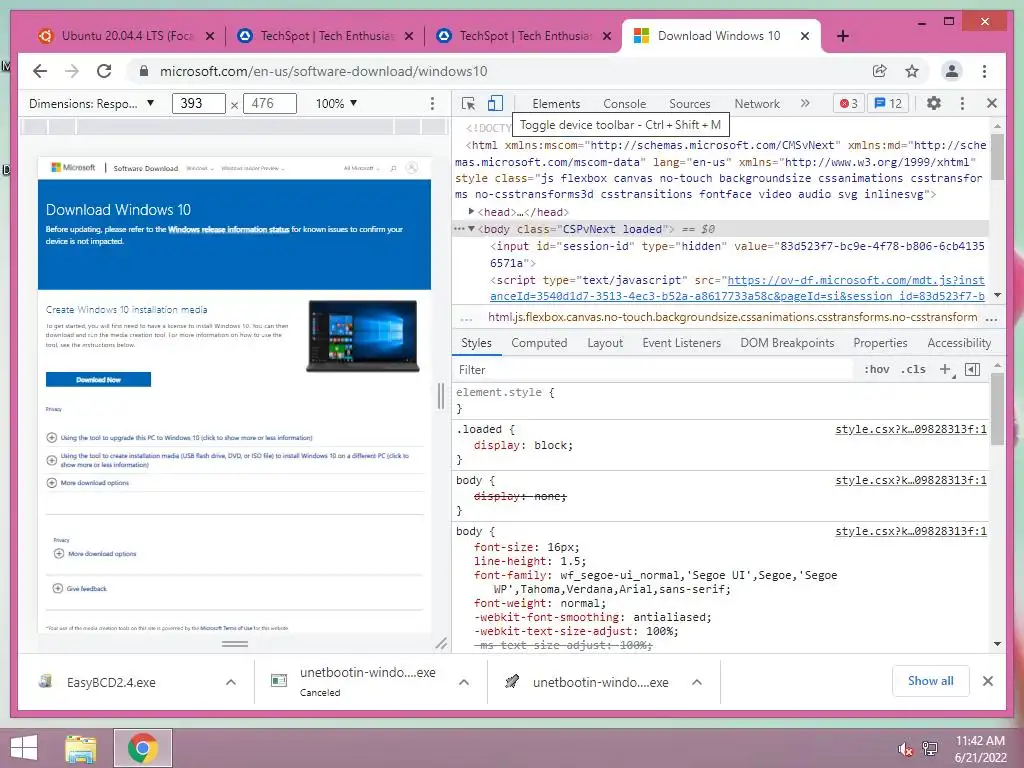
Task: Toggle :hov element state panel
Action: [x=876, y=370]
